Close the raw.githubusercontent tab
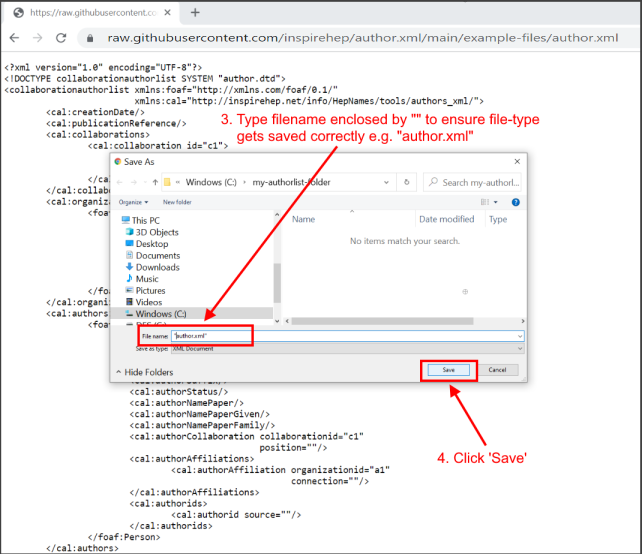 tap(167, 13)
